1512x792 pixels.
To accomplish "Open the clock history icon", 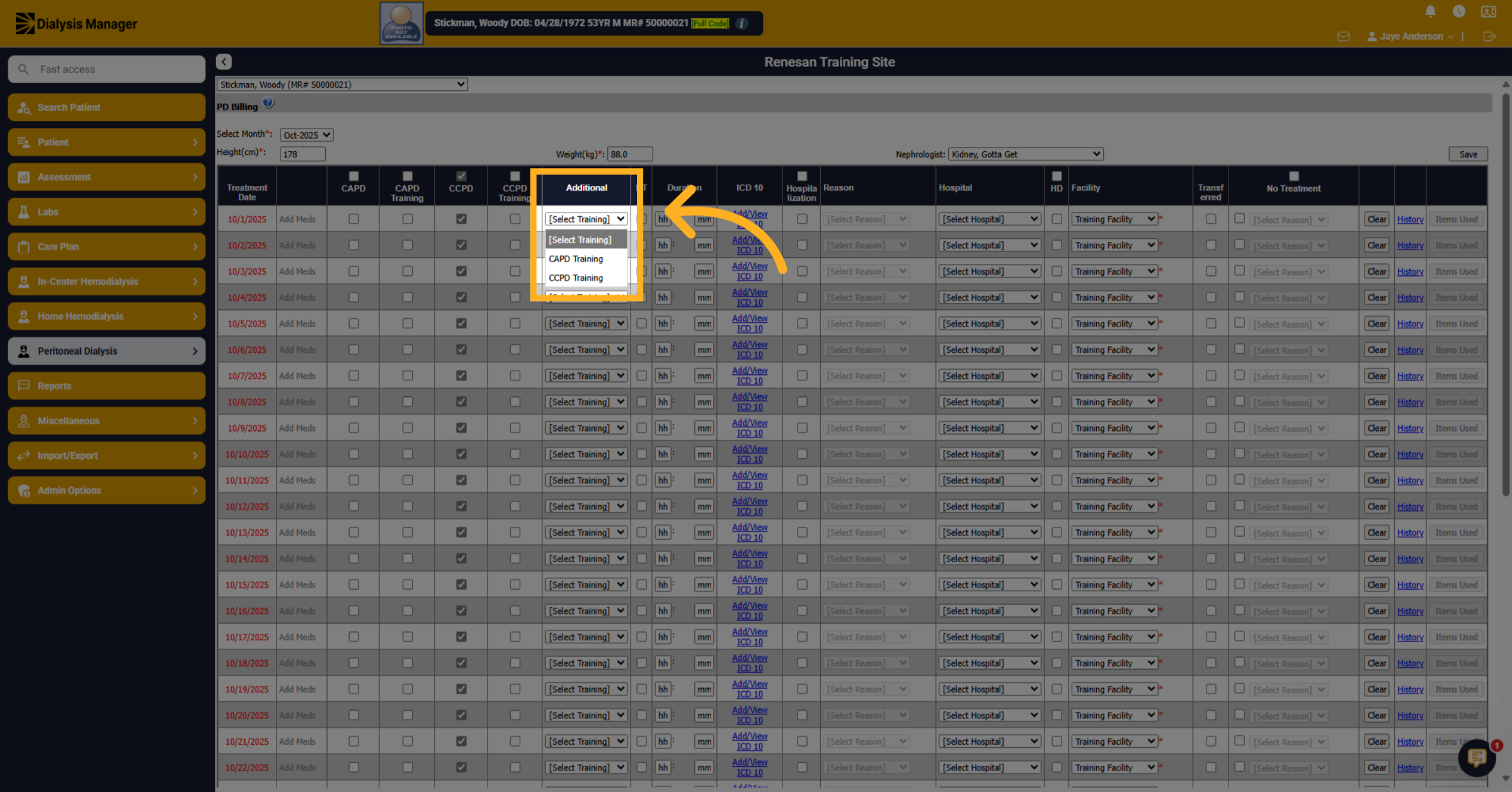I will click(x=1458, y=11).
